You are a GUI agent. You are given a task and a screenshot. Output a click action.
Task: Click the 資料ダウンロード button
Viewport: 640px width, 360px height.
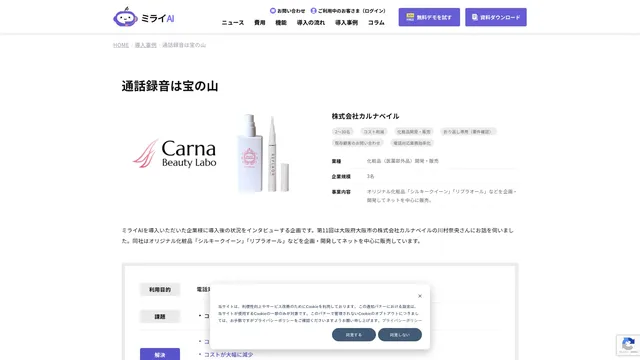click(496, 17)
